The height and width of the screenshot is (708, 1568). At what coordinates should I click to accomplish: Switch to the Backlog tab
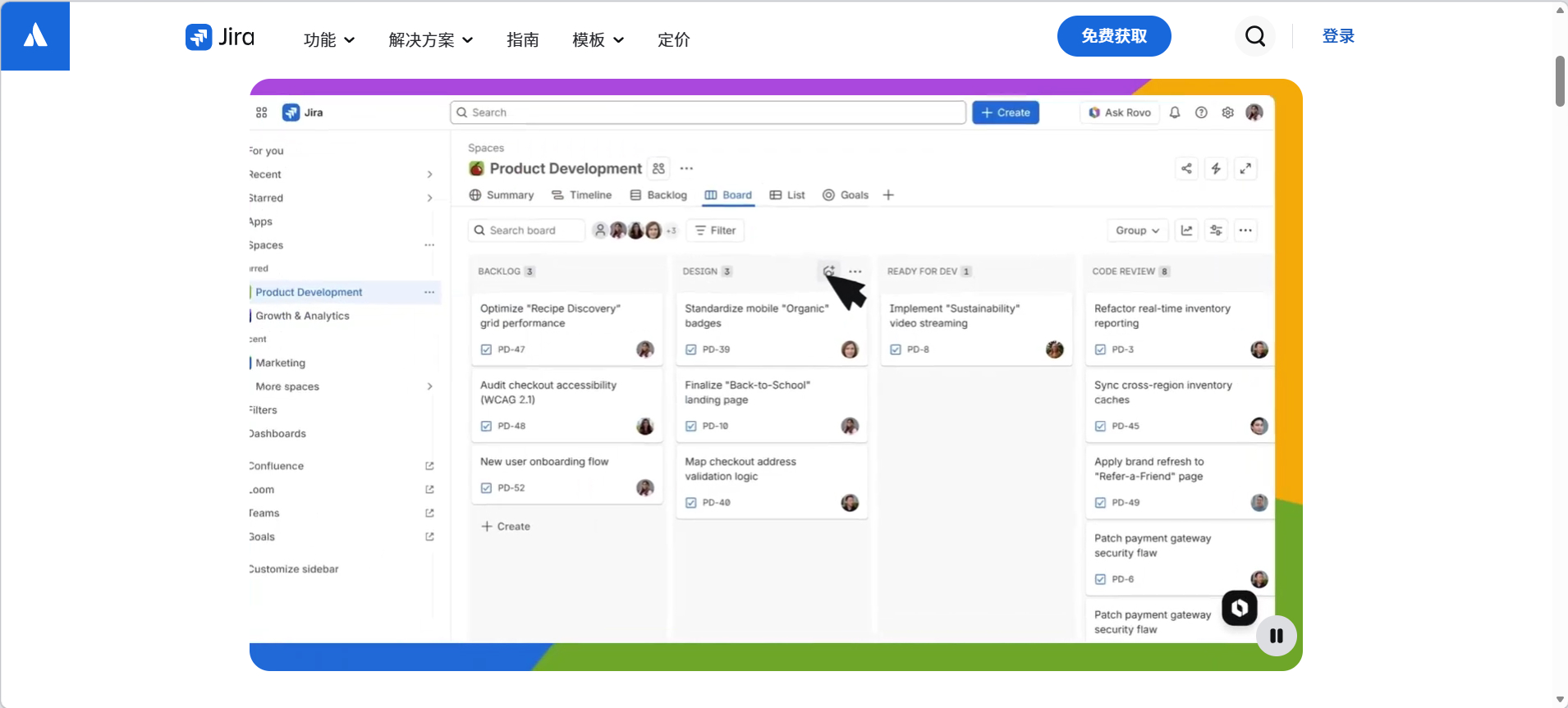tap(658, 195)
